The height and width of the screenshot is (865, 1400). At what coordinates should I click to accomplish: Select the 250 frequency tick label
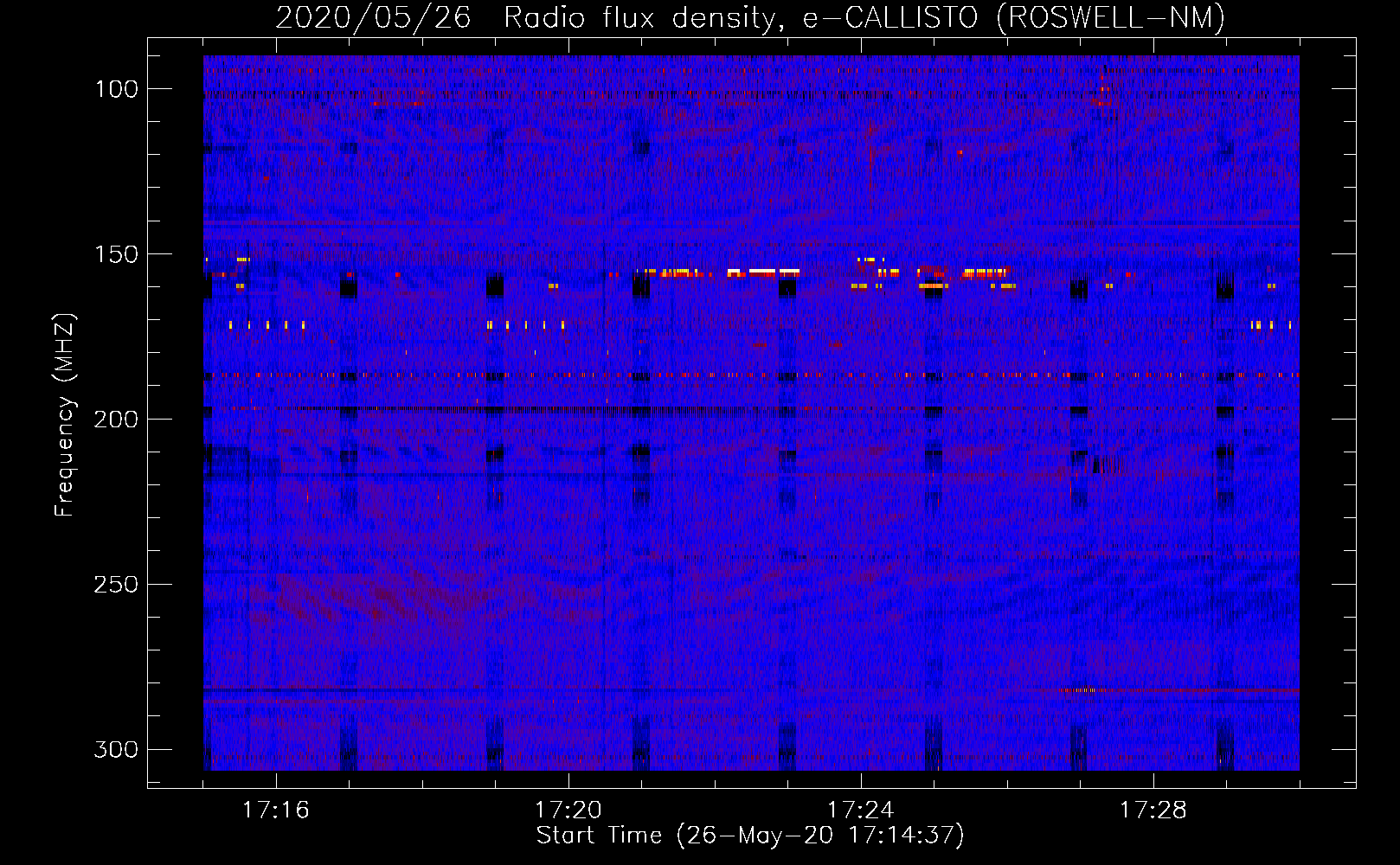(116, 585)
